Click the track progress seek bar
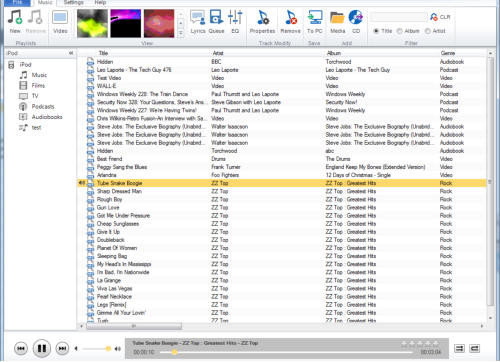 (x=286, y=352)
